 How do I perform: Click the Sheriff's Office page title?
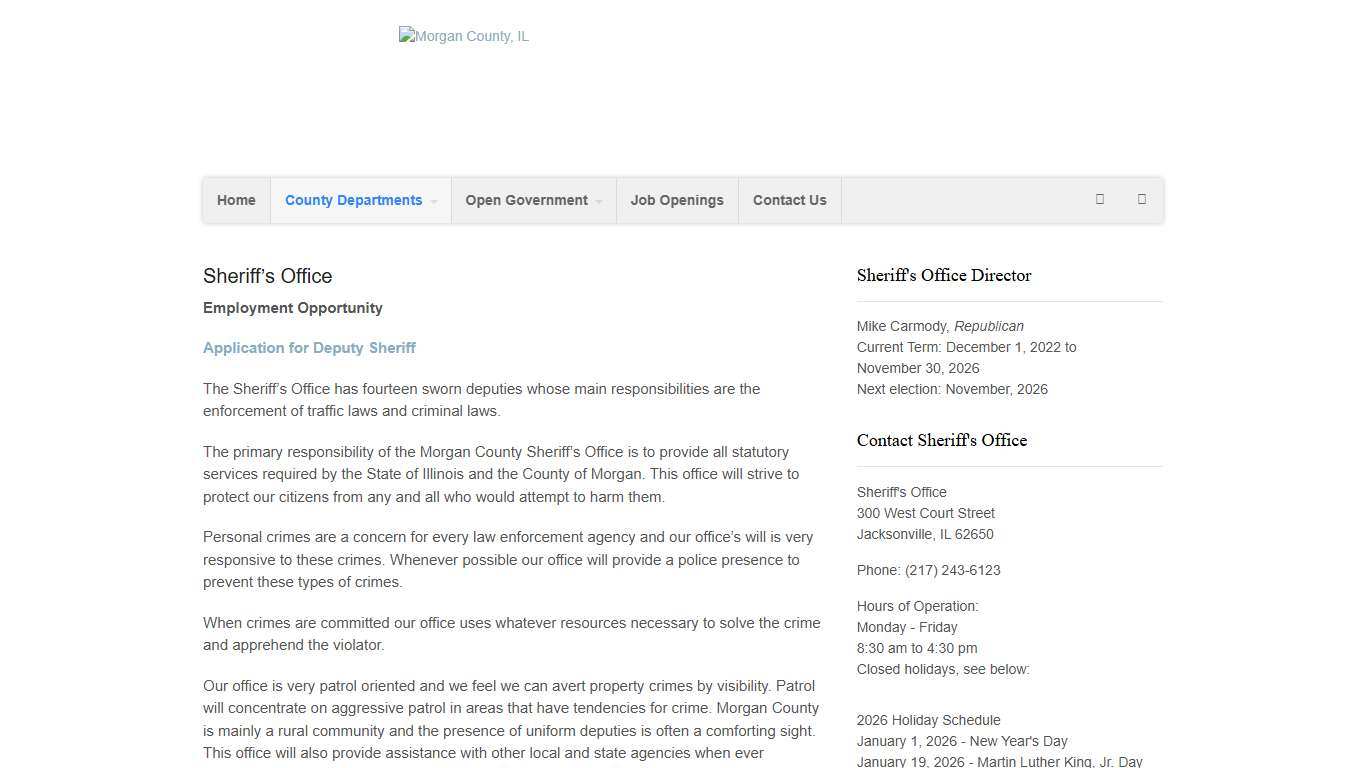[267, 276]
